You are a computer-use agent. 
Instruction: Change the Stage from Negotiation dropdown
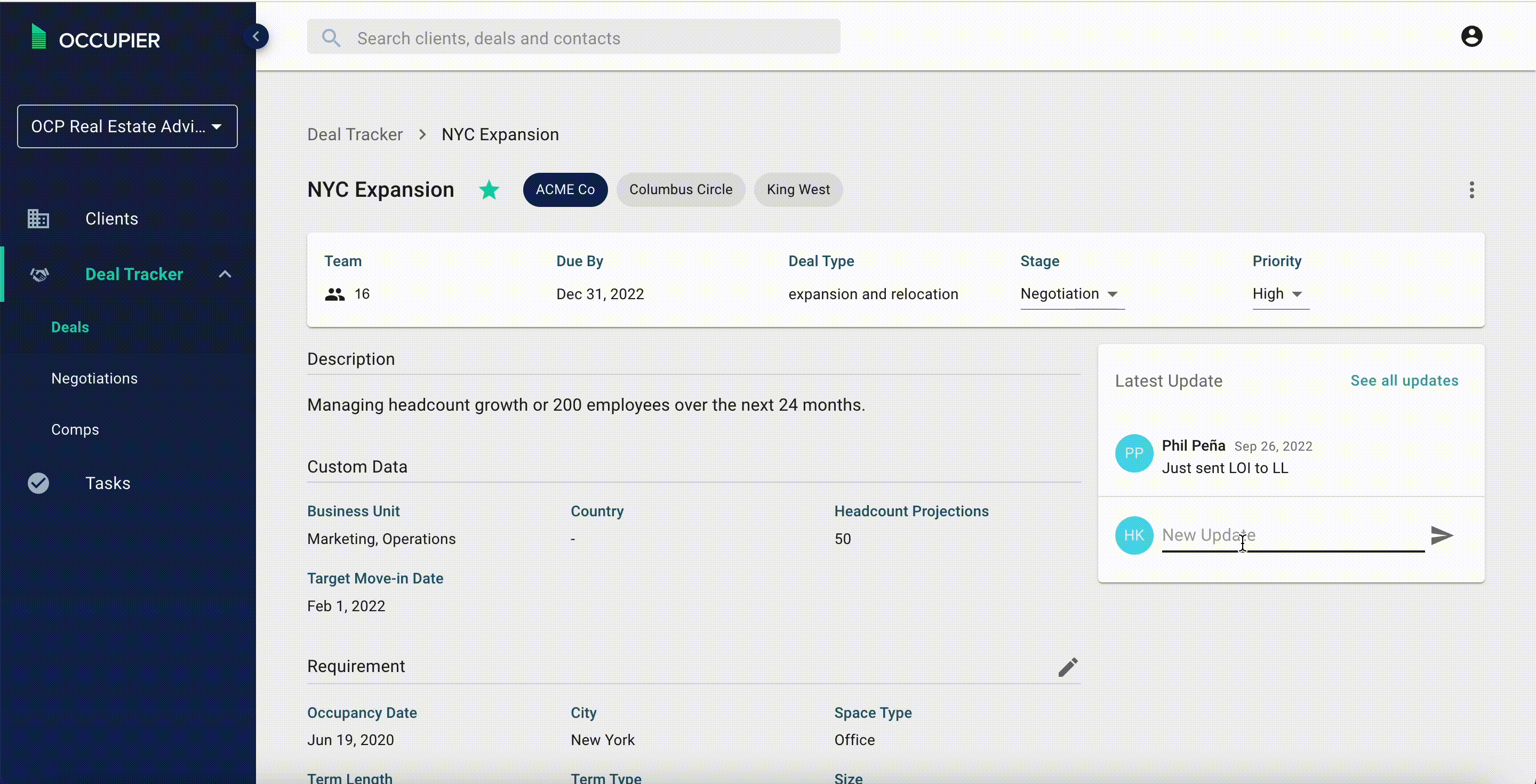1071,294
